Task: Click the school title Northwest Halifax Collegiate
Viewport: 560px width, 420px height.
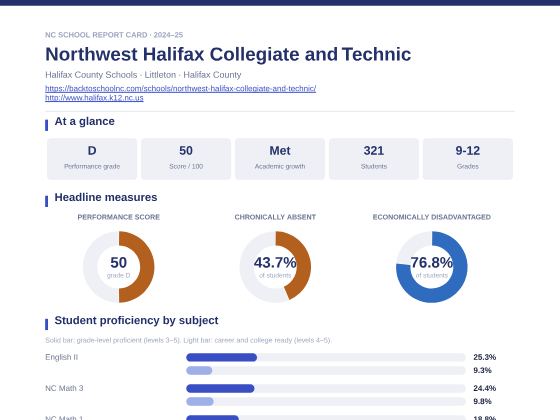Action: point(228,54)
